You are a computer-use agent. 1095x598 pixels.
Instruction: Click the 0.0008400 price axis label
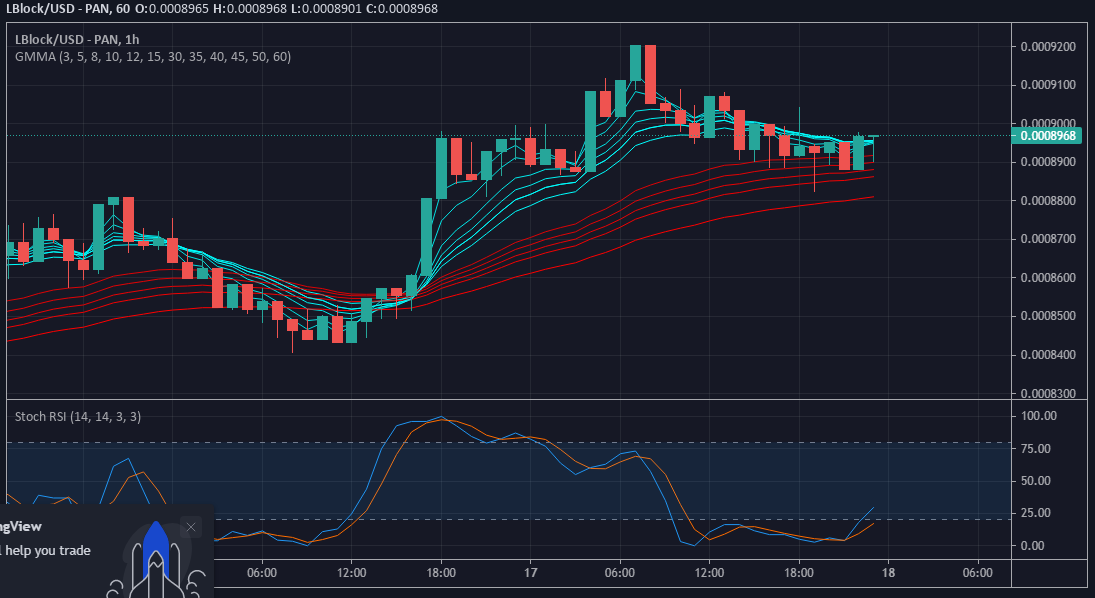(1048, 355)
